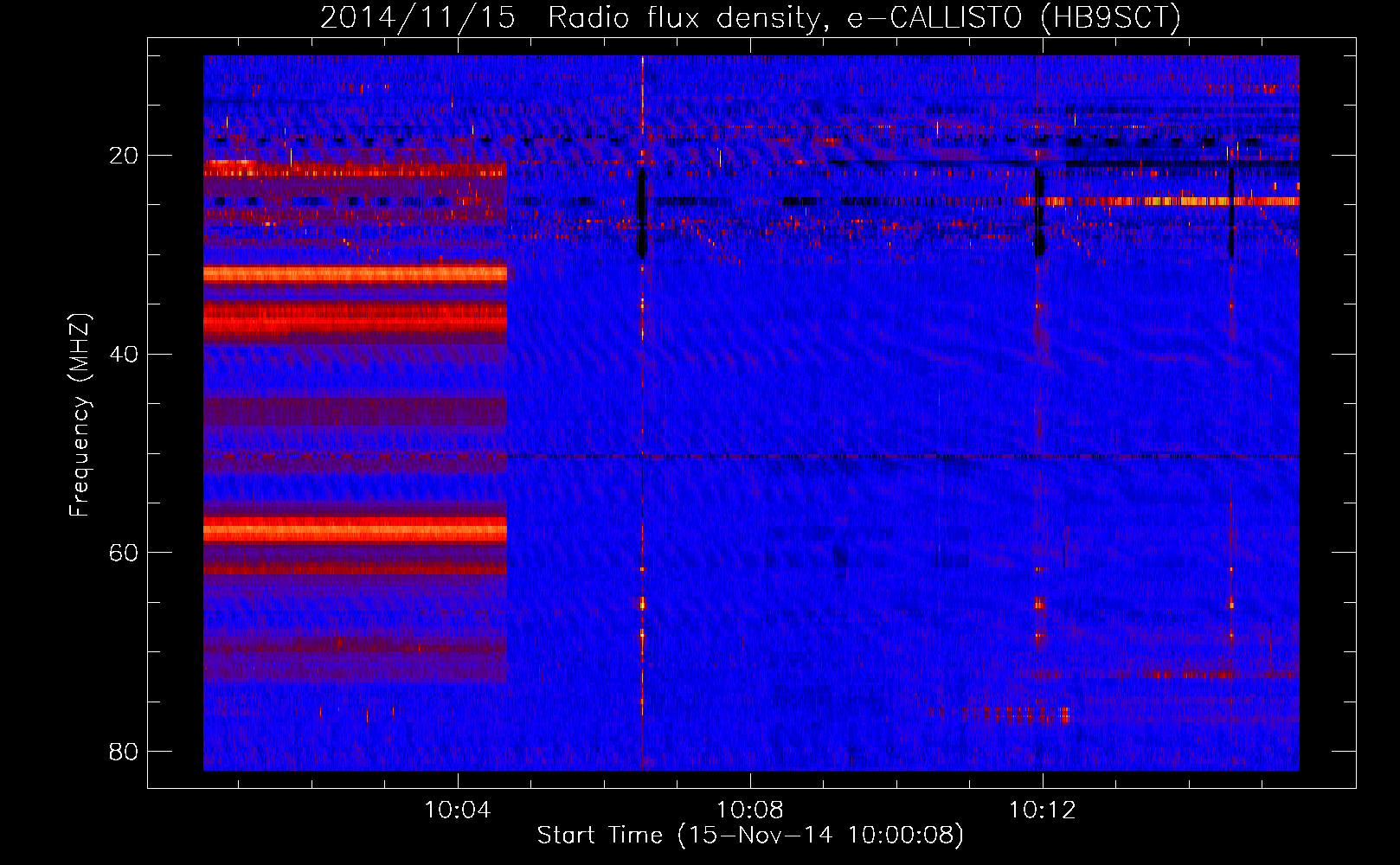
Task: Click the 'Start Time (15-Nov-14 10:00:08)' label
Action: click(750, 836)
